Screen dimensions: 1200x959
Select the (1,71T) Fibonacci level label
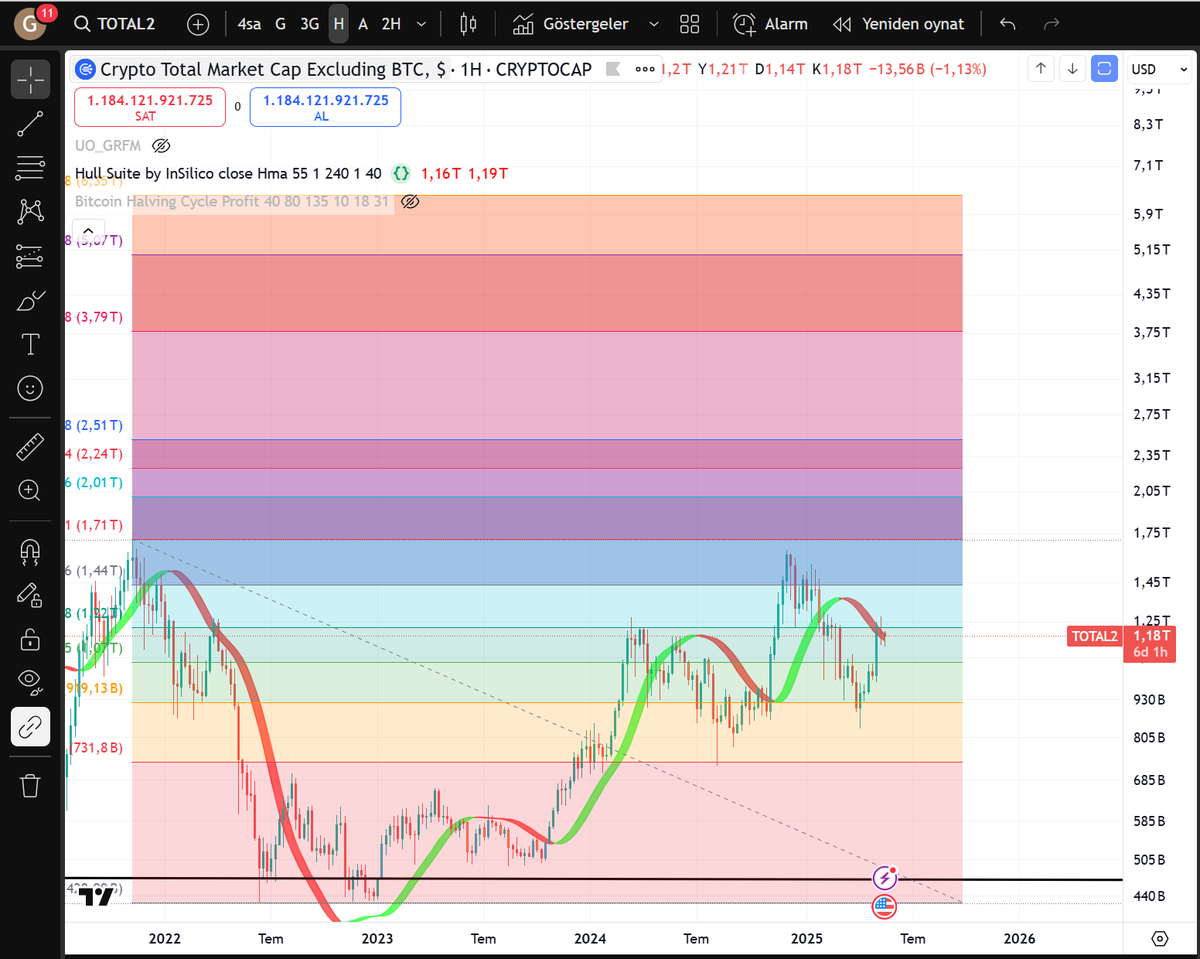[95, 525]
